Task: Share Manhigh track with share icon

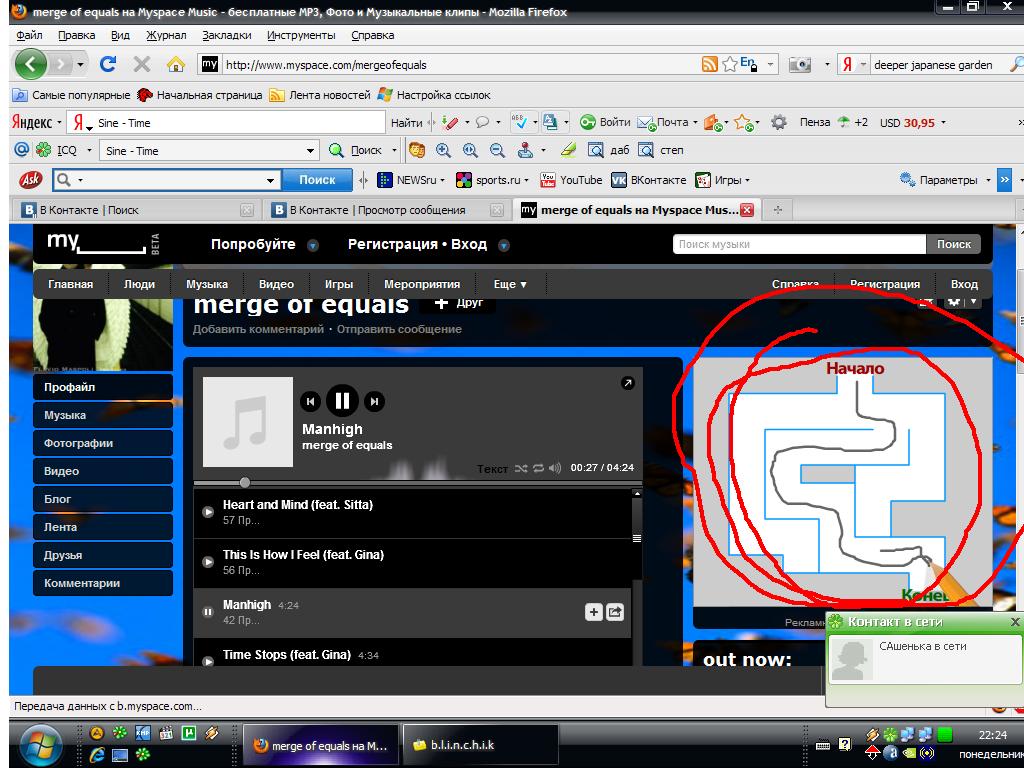Action: click(x=615, y=612)
